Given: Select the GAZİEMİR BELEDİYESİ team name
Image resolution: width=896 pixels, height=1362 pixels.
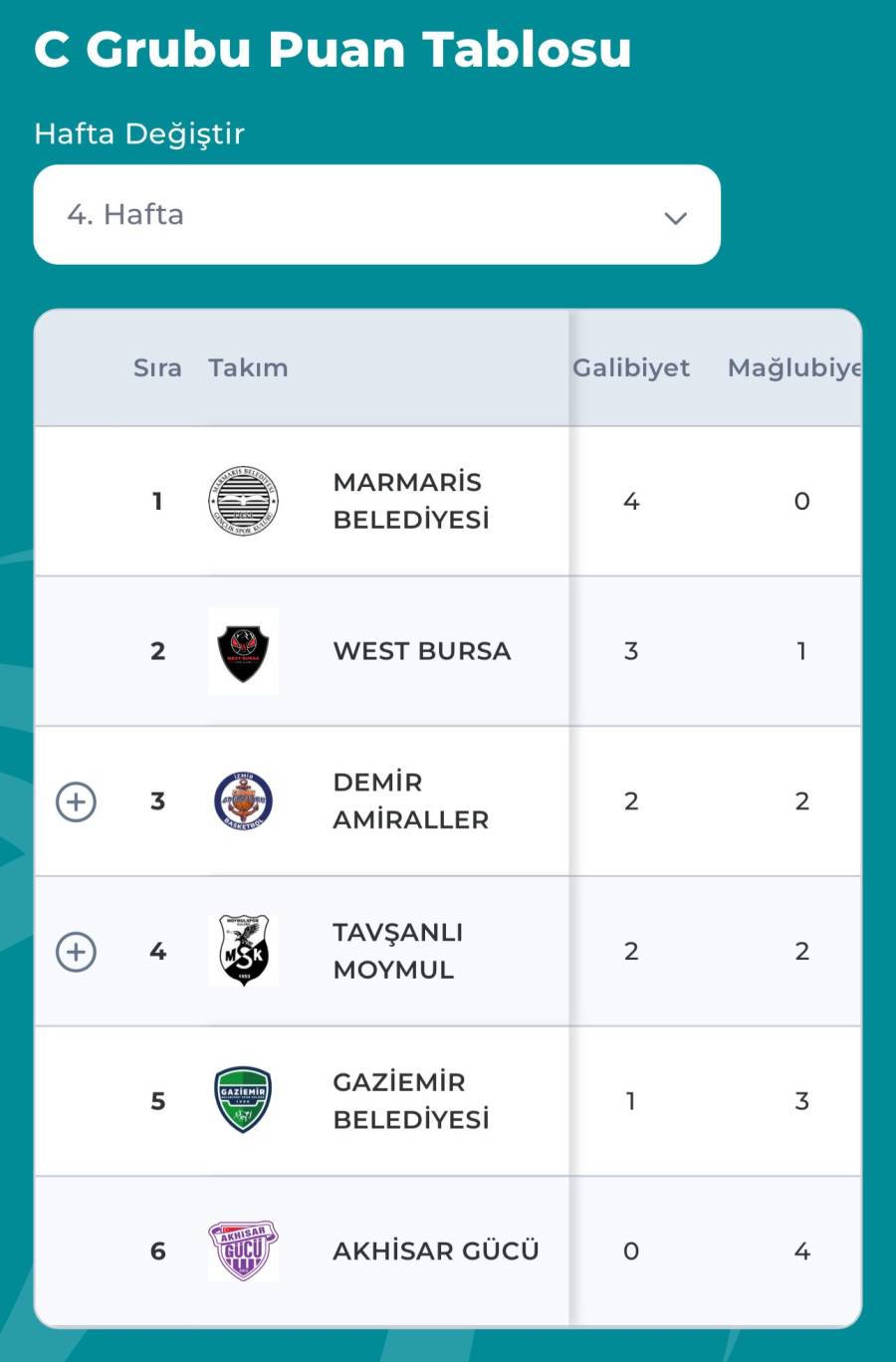Looking at the screenshot, I should pos(411,1101).
